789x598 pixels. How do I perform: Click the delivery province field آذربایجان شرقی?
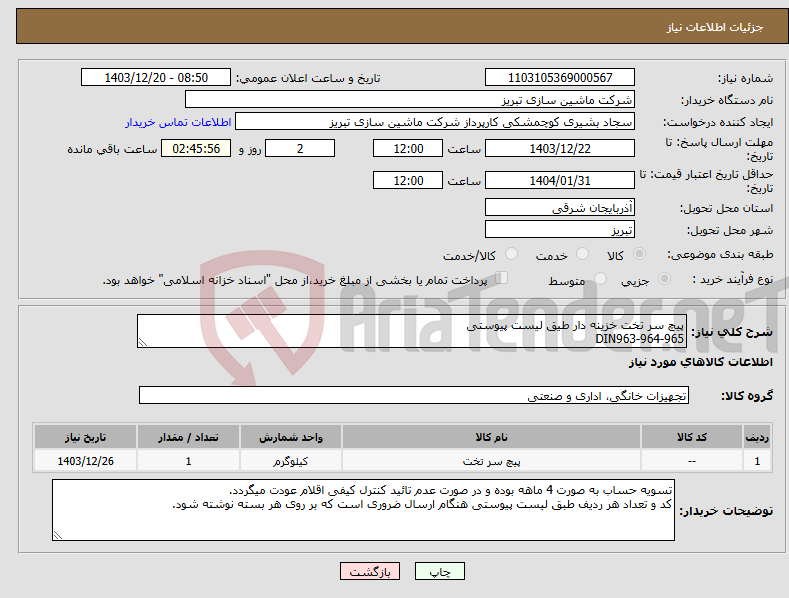[x=560, y=207]
